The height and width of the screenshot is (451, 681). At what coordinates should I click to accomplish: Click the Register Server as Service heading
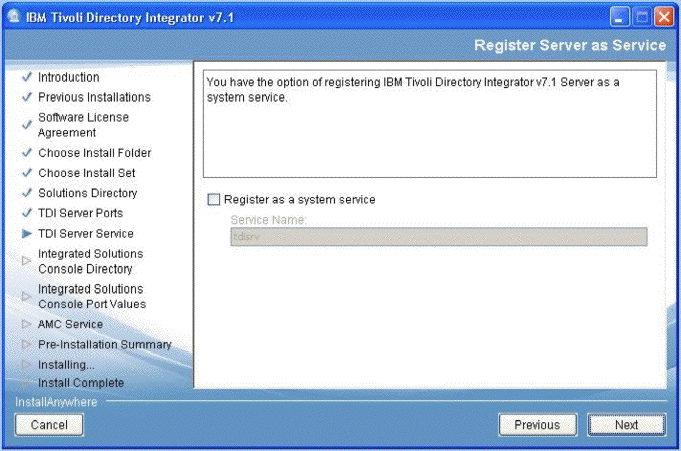pyautogui.click(x=570, y=45)
